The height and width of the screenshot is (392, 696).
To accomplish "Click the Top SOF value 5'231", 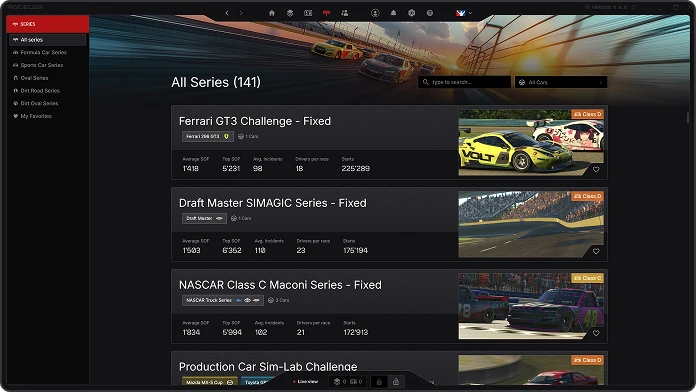I will pos(231,169).
